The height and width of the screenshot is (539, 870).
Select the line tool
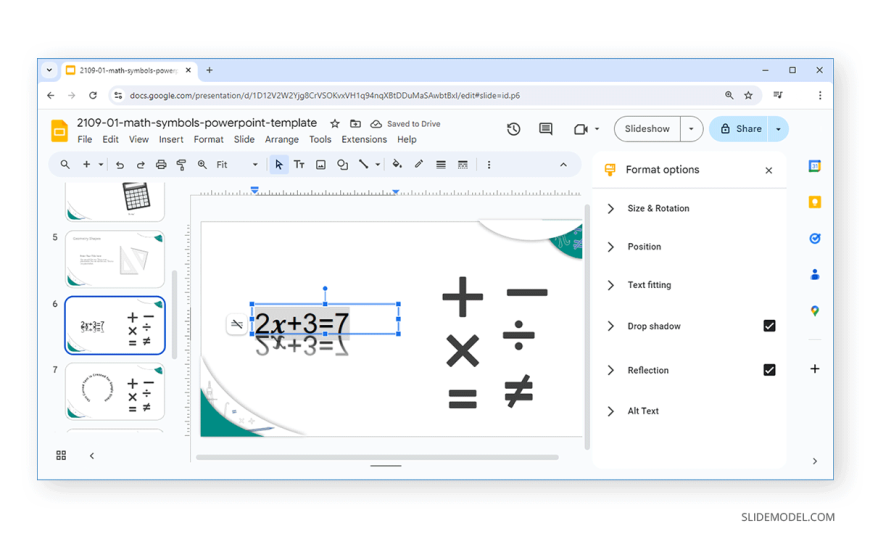pyautogui.click(x=363, y=165)
